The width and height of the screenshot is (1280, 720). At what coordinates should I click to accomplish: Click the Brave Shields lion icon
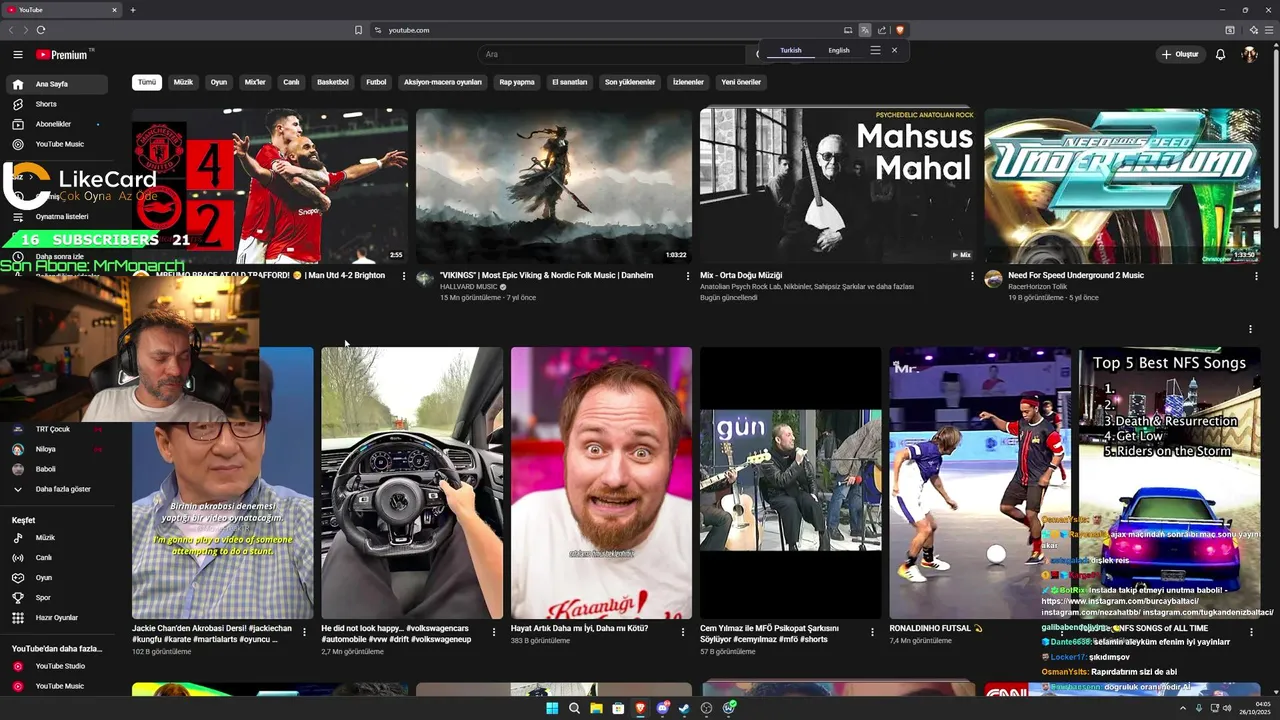click(900, 30)
